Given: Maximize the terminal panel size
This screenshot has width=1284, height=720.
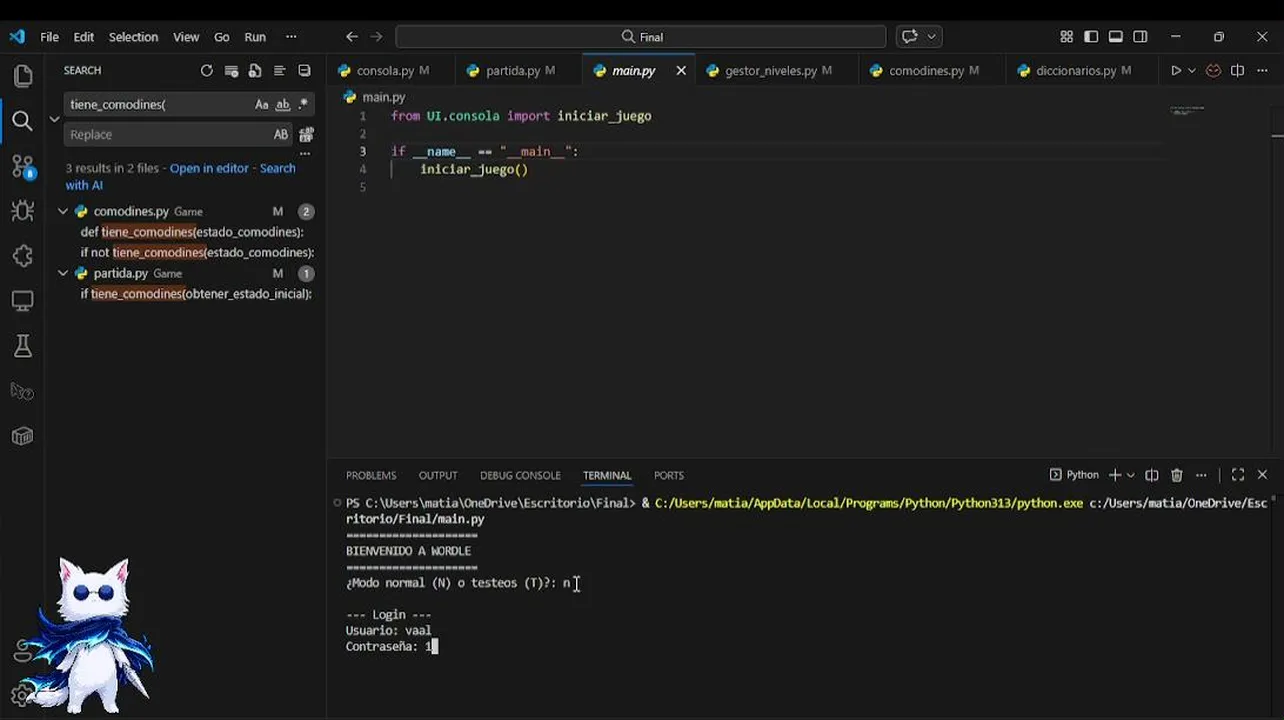Looking at the screenshot, I should coord(1238,475).
